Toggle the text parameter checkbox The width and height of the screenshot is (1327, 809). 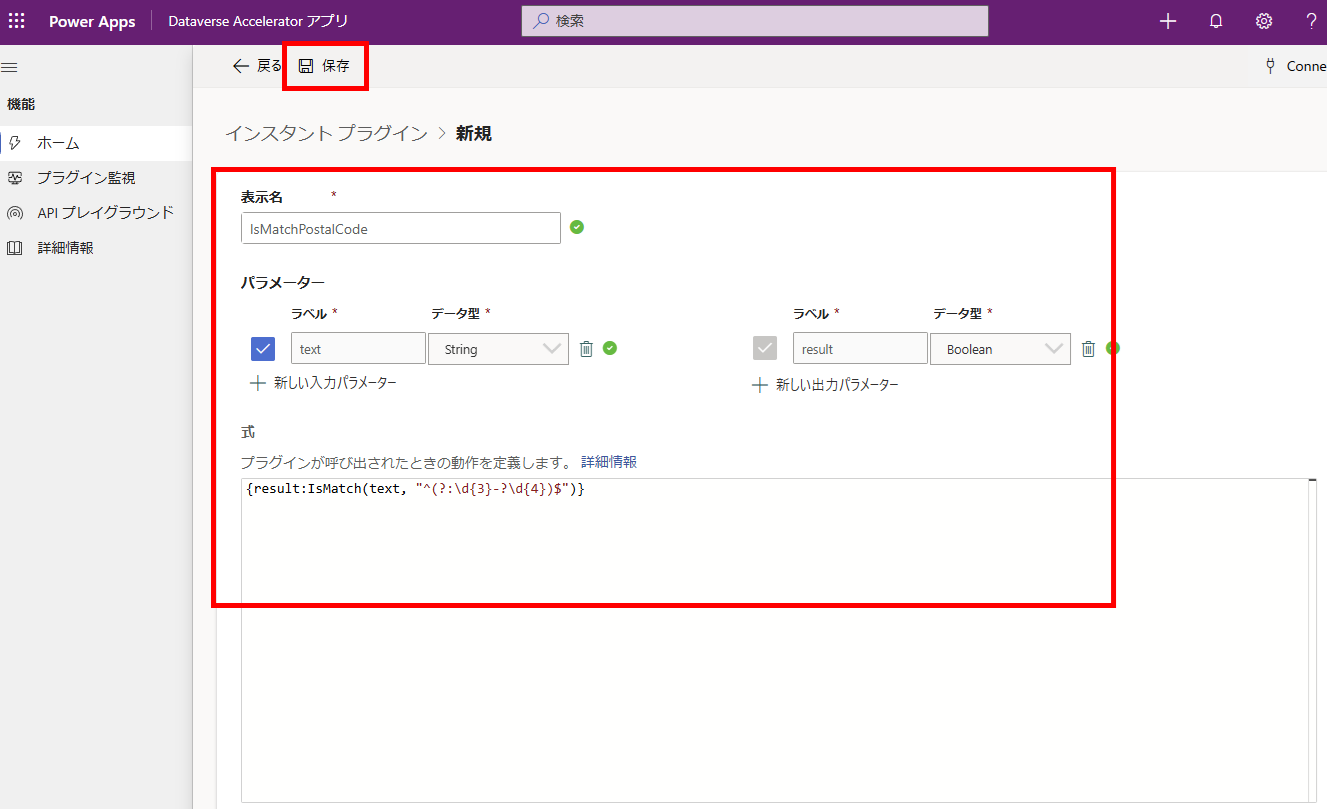coord(263,349)
